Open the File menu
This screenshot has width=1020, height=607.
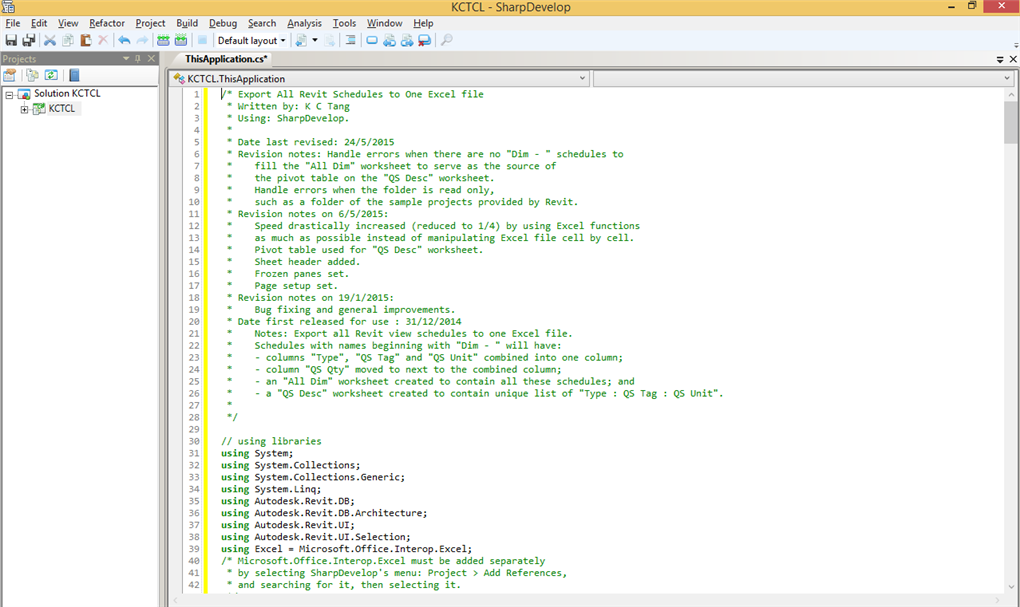(x=12, y=23)
